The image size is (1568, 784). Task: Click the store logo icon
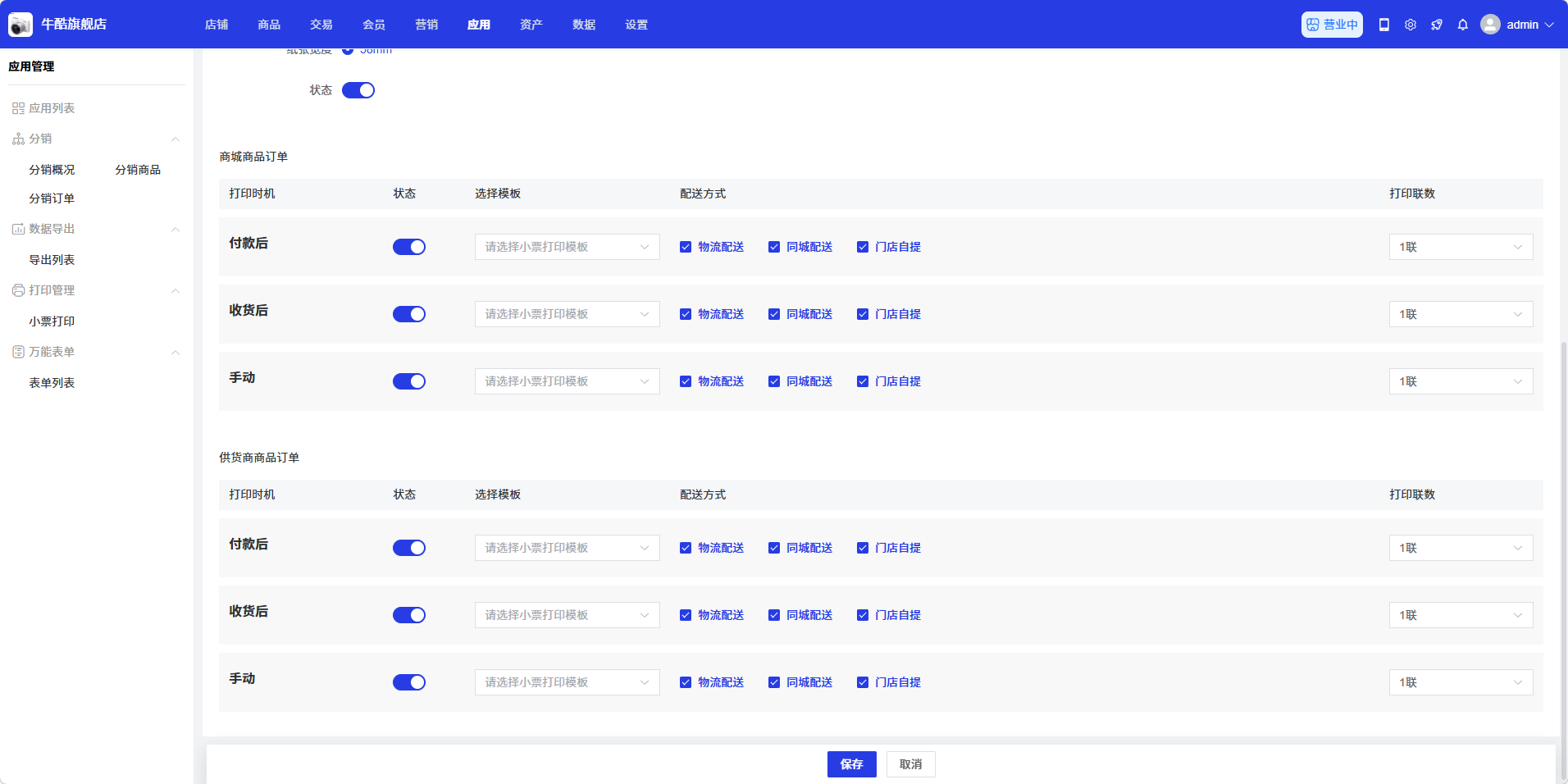point(21,25)
